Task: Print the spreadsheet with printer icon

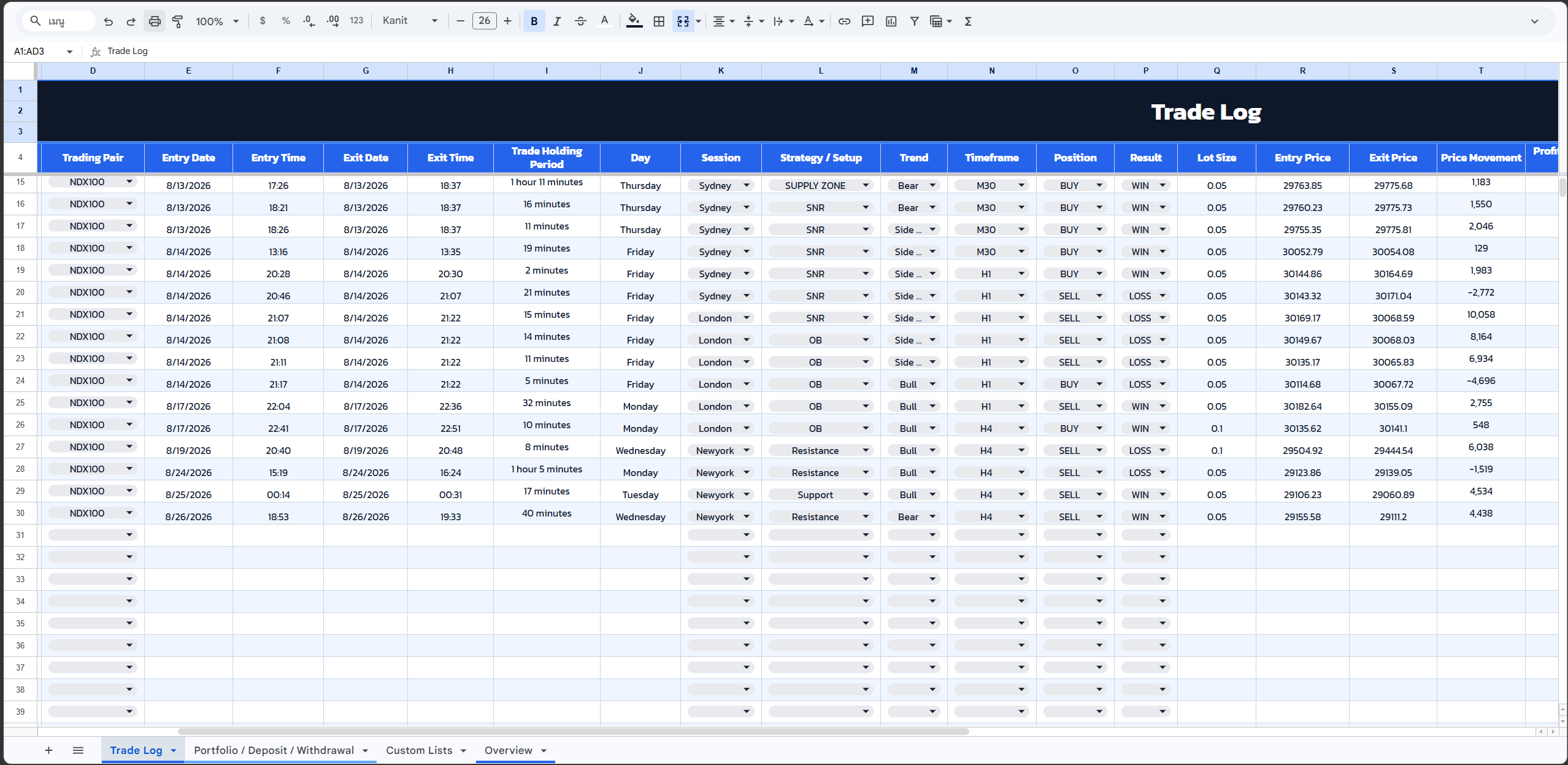Action: [155, 21]
